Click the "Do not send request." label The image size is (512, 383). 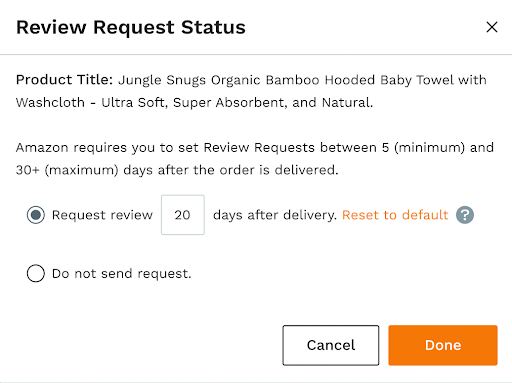pyautogui.click(x=122, y=274)
